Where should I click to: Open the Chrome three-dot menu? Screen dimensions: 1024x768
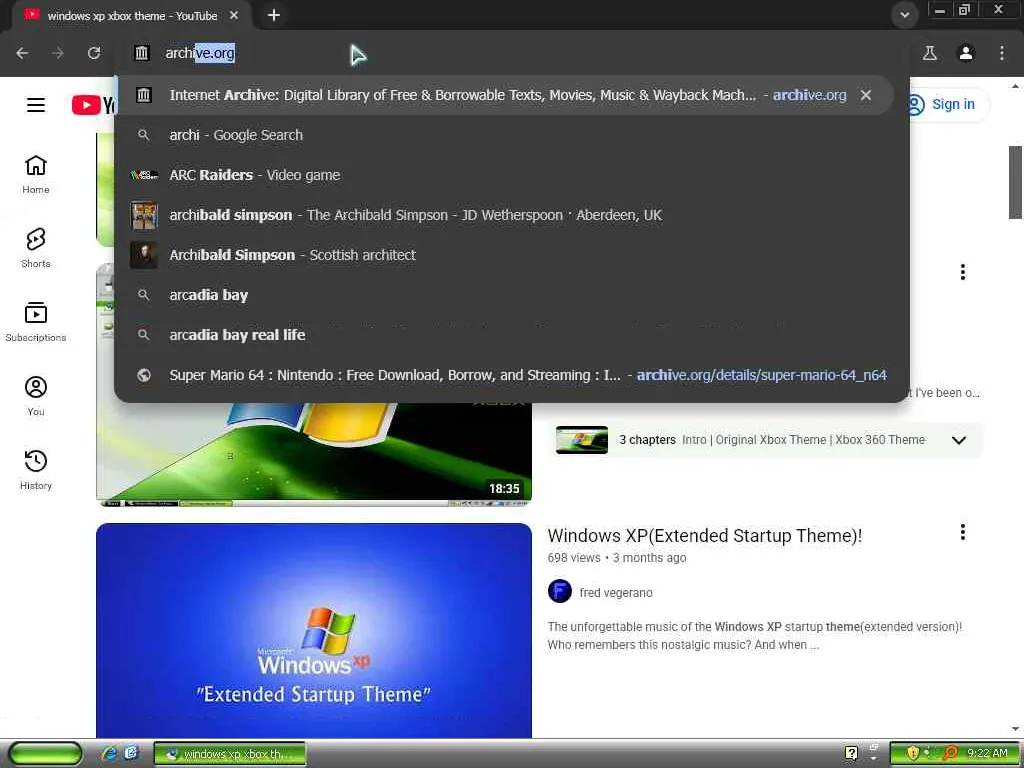(x=1002, y=53)
